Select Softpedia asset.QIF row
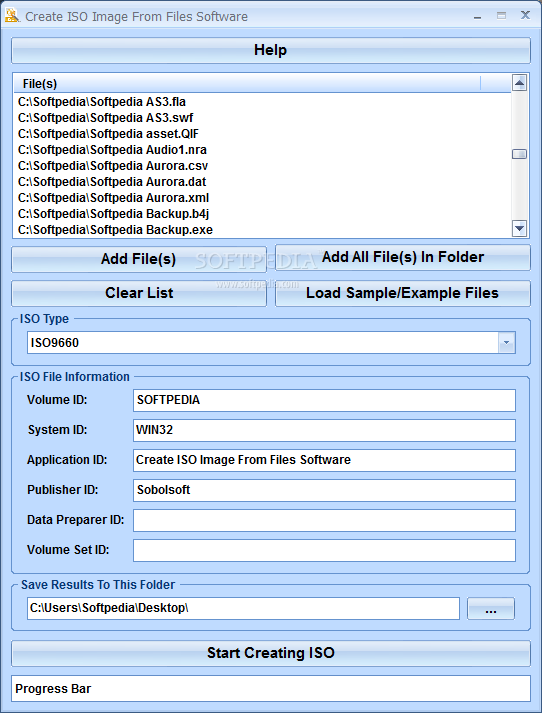 click(x=263, y=134)
